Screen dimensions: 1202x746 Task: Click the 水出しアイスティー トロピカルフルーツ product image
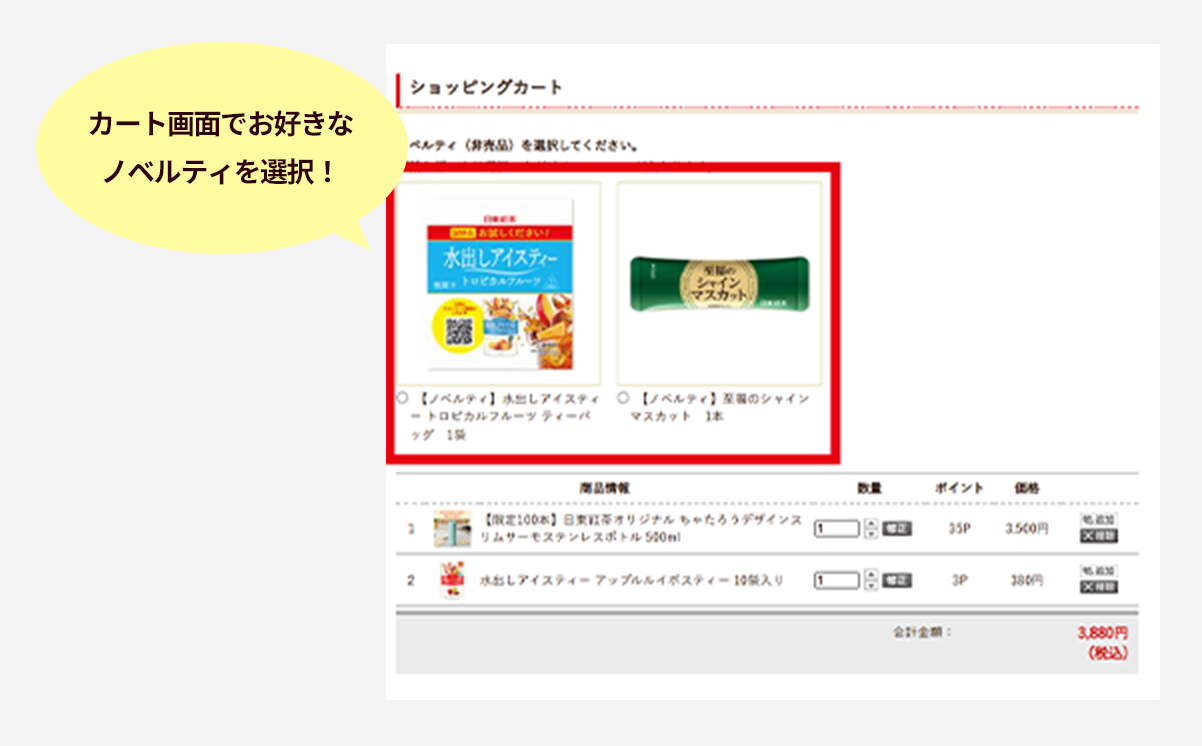click(x=499, y=284)
